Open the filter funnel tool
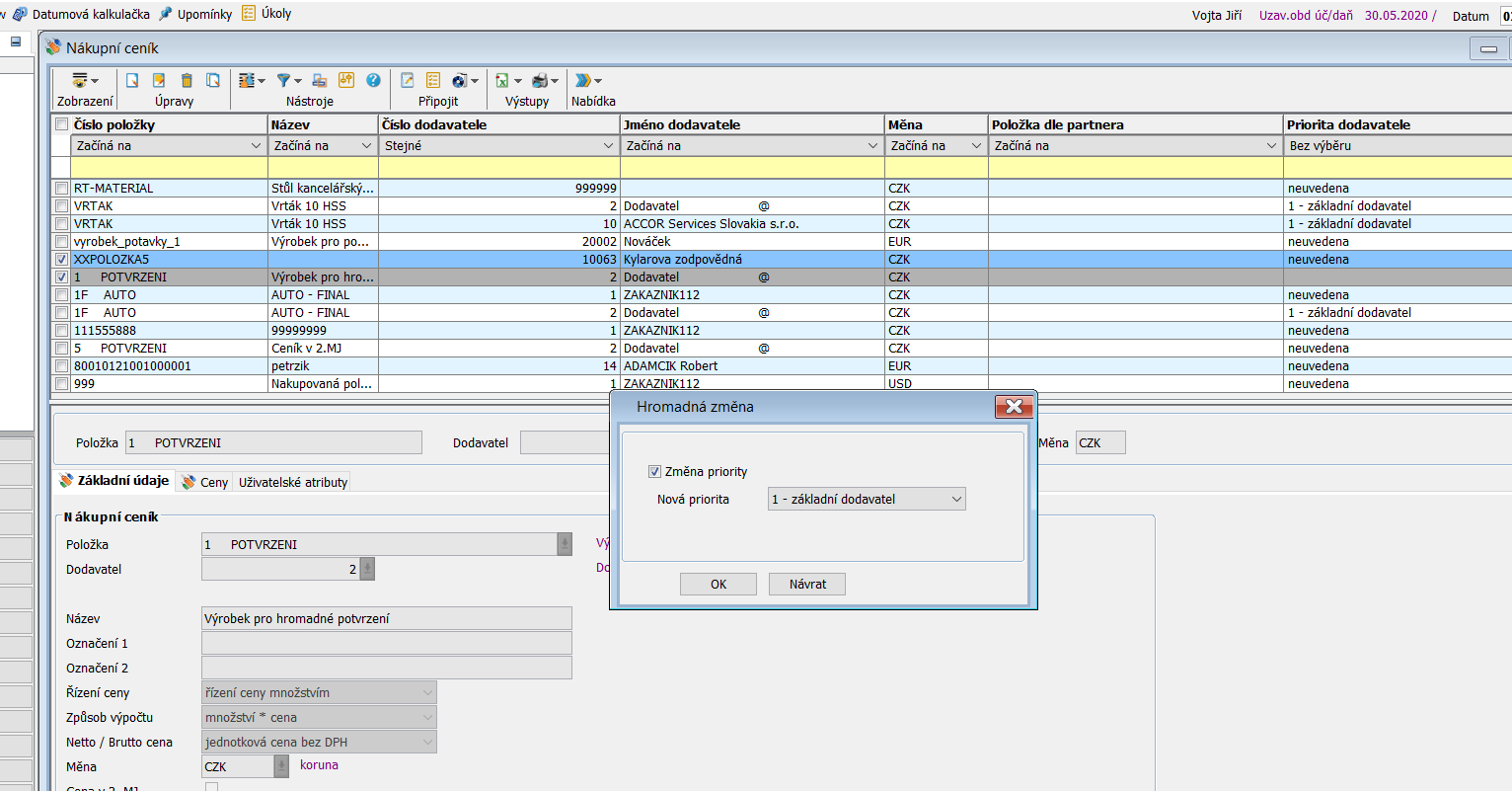 [x=284, y=80]
